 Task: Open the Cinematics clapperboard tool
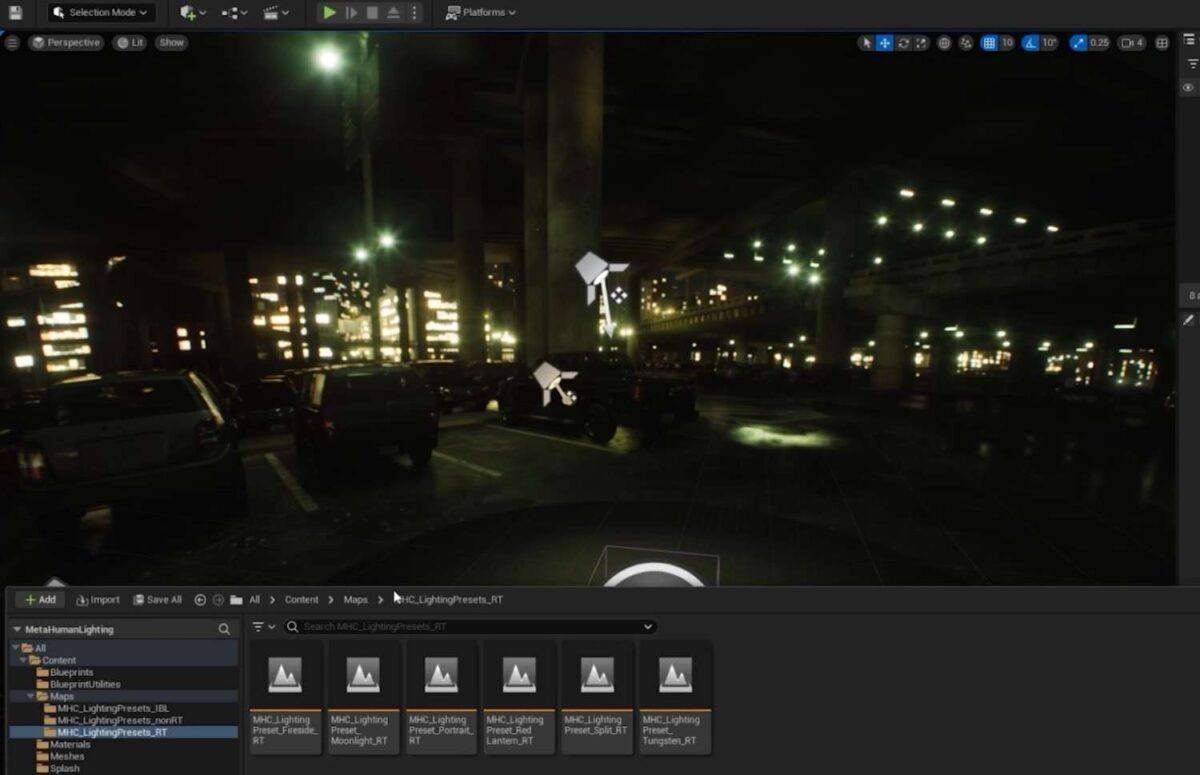pyautogui.click(x=270, y=12)
